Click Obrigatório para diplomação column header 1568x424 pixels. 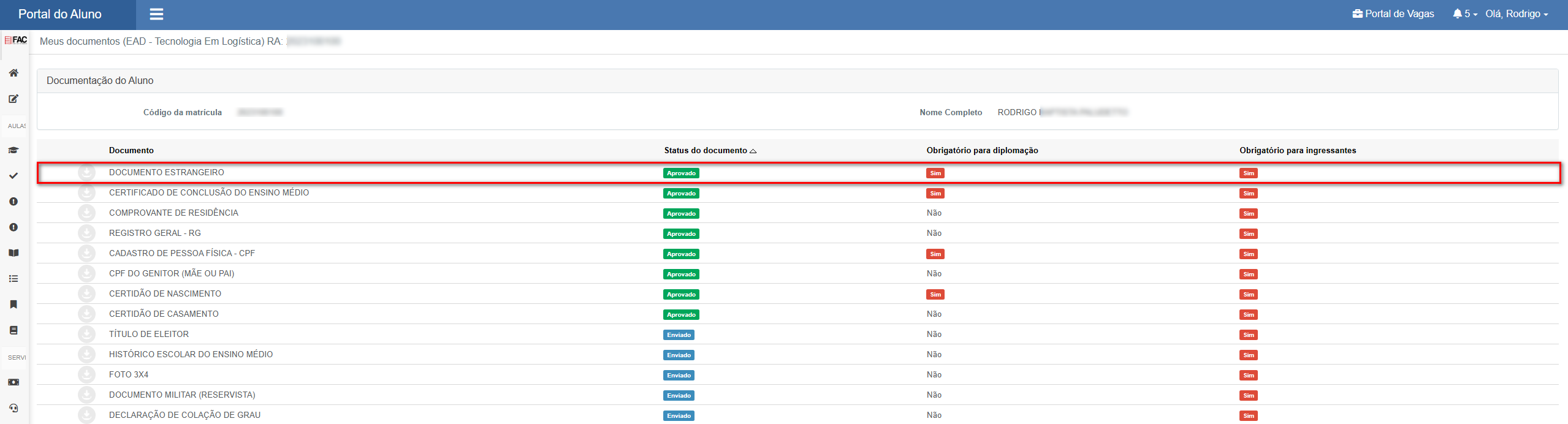point(982,150)
